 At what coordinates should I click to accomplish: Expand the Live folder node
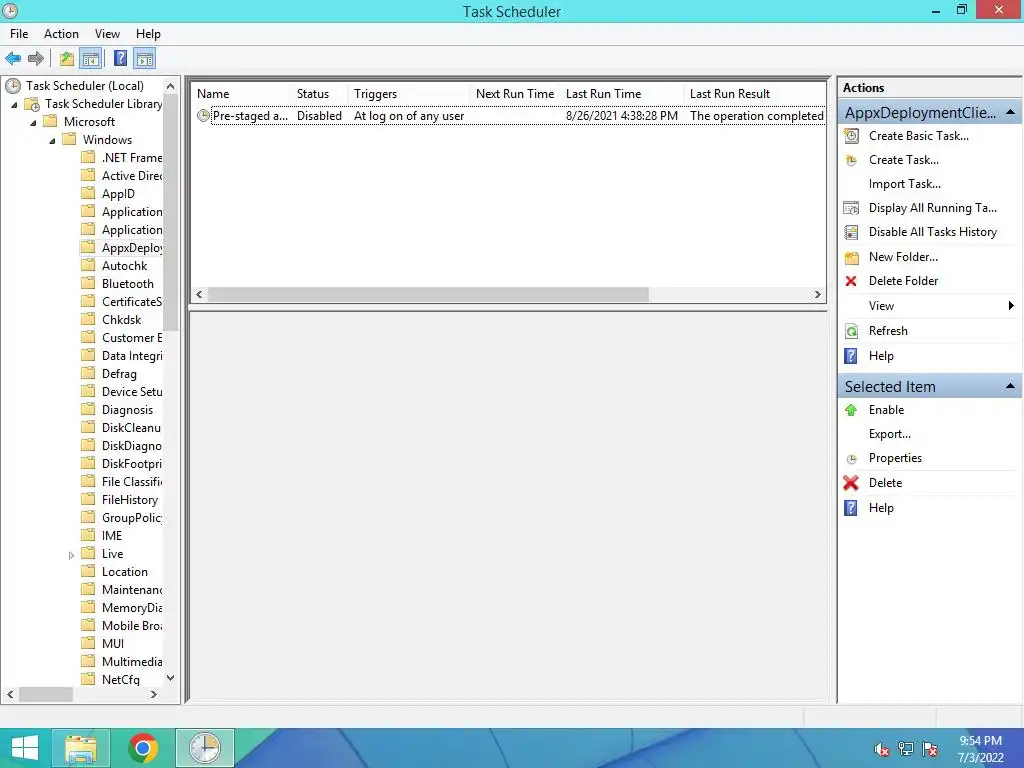point(71,555)
